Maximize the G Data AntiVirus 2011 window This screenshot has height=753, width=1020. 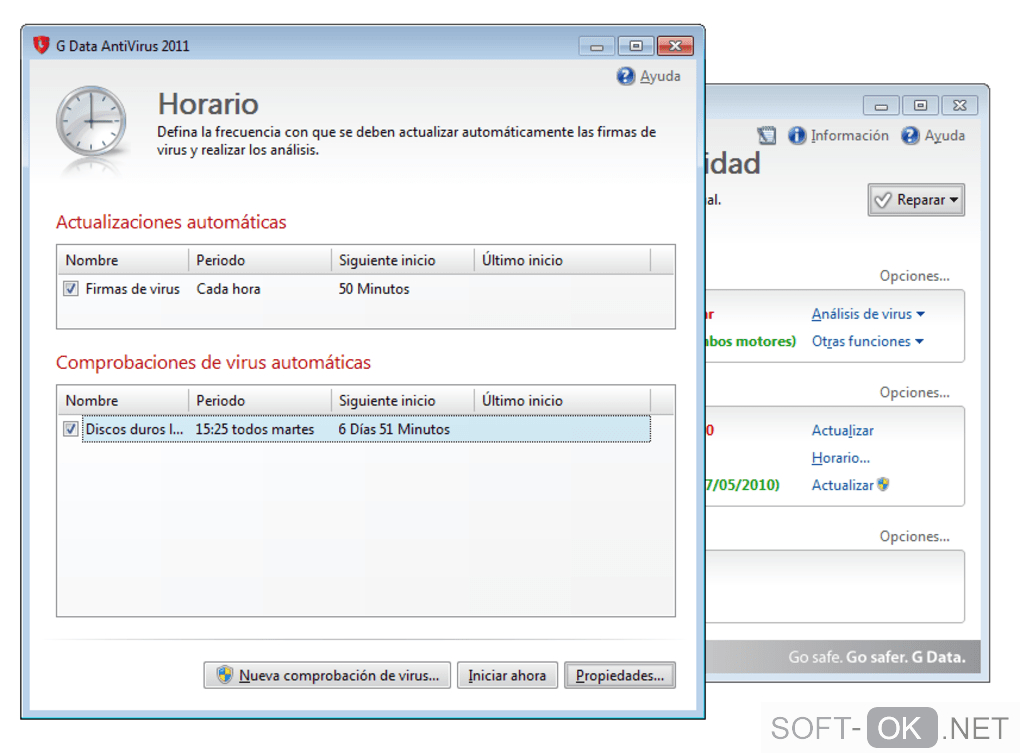point(636,46)
